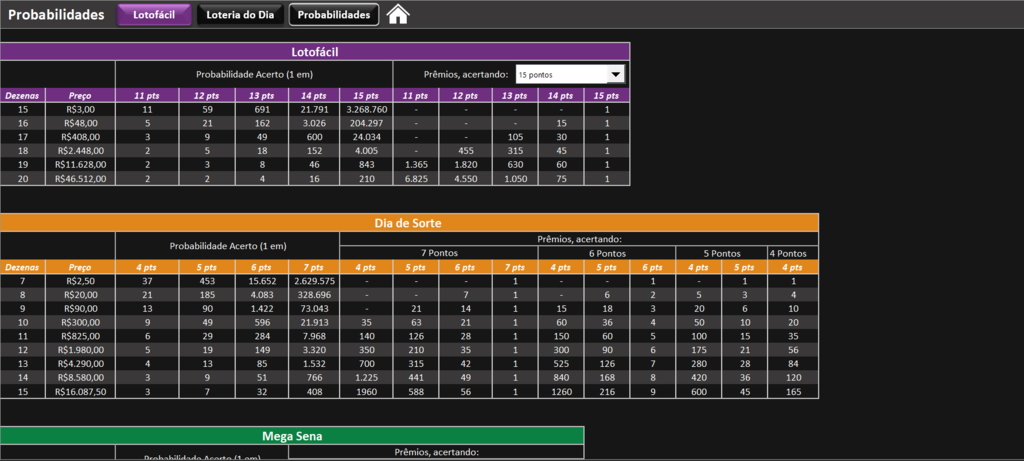Go to home via house icon
Image resolution: width=1024 pixels, height=461 pixels.
point(398,14)
